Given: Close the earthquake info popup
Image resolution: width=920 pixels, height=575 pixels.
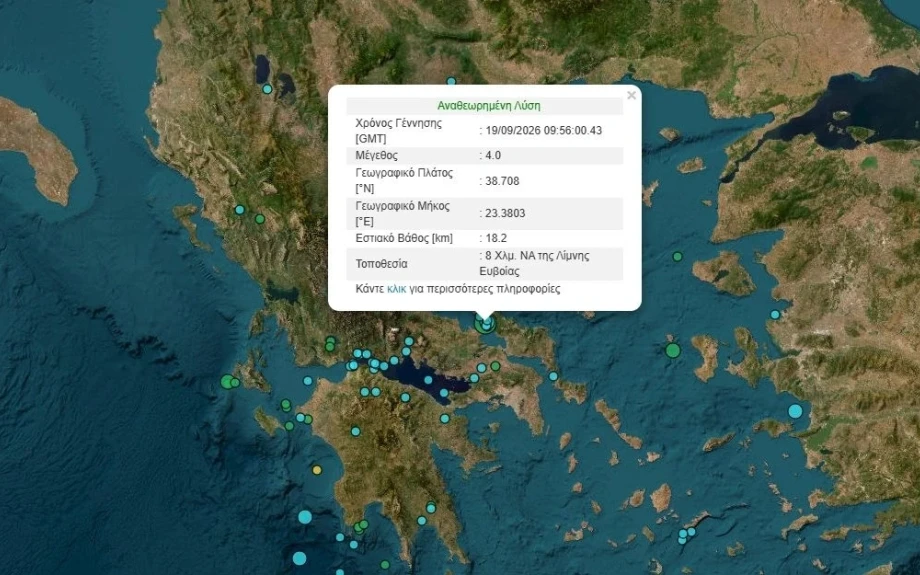Looking at the screenshot, I should [x=631, y=95].
